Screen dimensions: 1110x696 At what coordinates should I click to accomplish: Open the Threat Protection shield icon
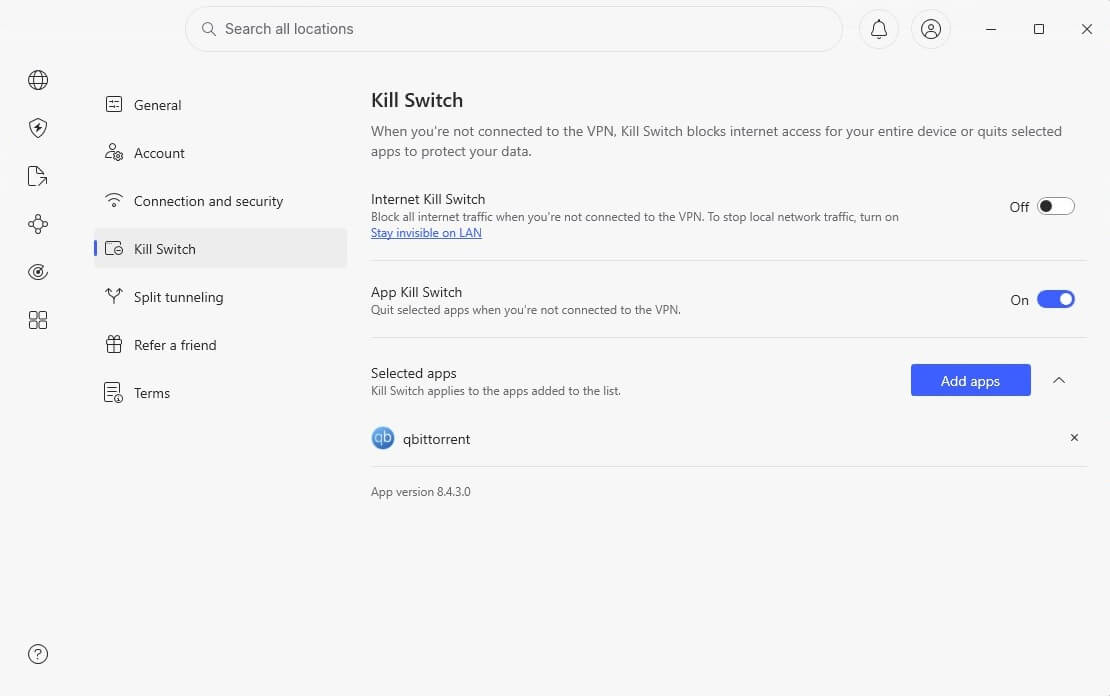coord(38,128)
